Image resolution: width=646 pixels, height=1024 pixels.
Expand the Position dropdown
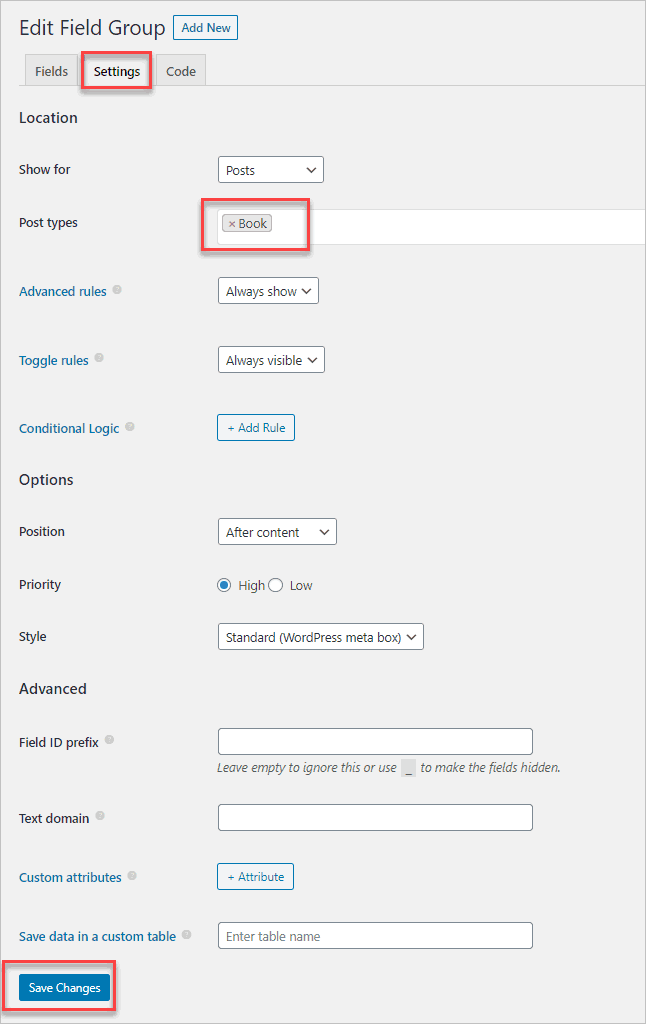click(x=277, y=532)
